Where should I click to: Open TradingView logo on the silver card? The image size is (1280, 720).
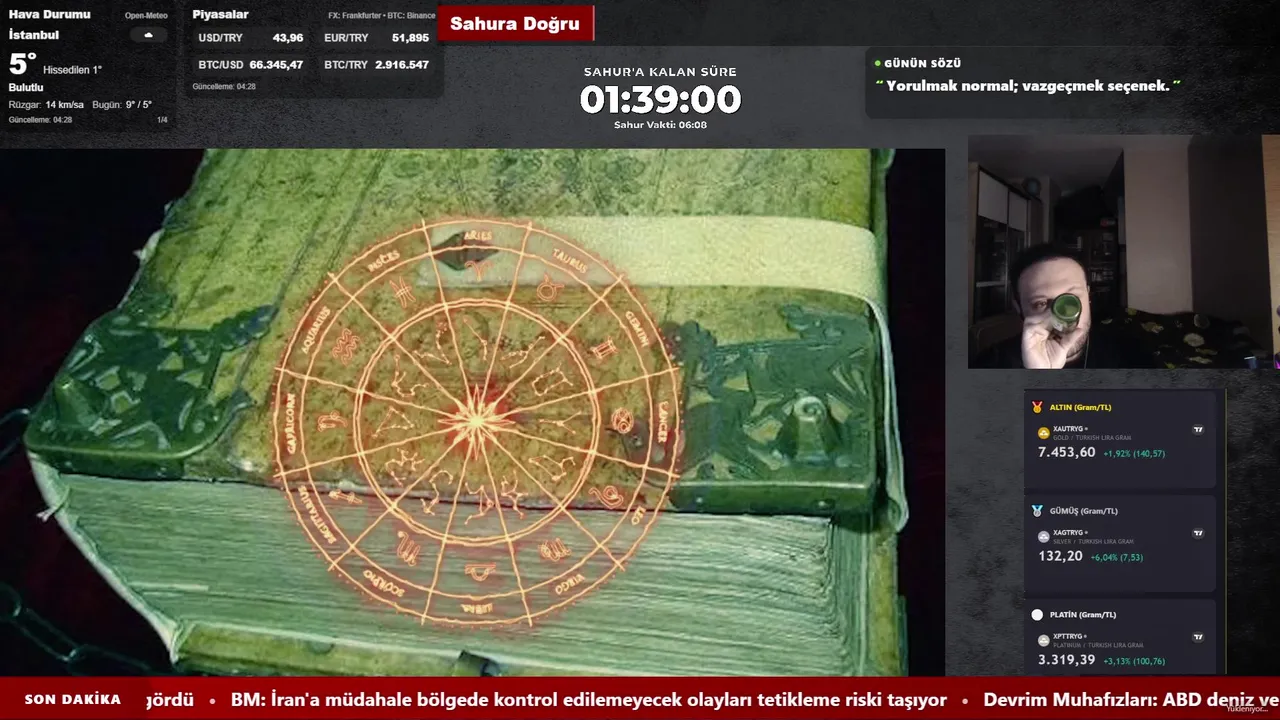point(1198,533)
